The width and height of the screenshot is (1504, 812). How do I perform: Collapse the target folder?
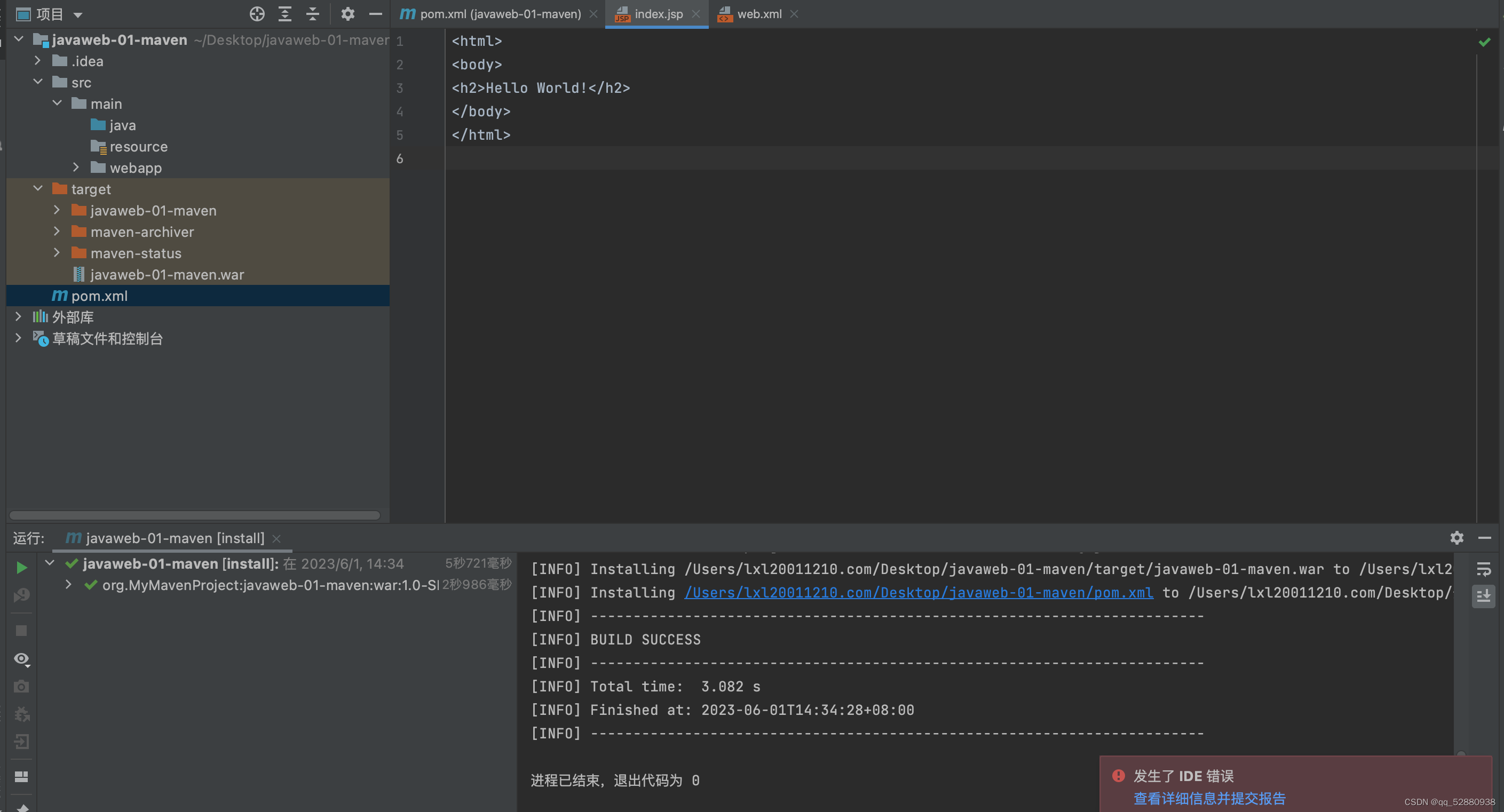pos(38,188)
